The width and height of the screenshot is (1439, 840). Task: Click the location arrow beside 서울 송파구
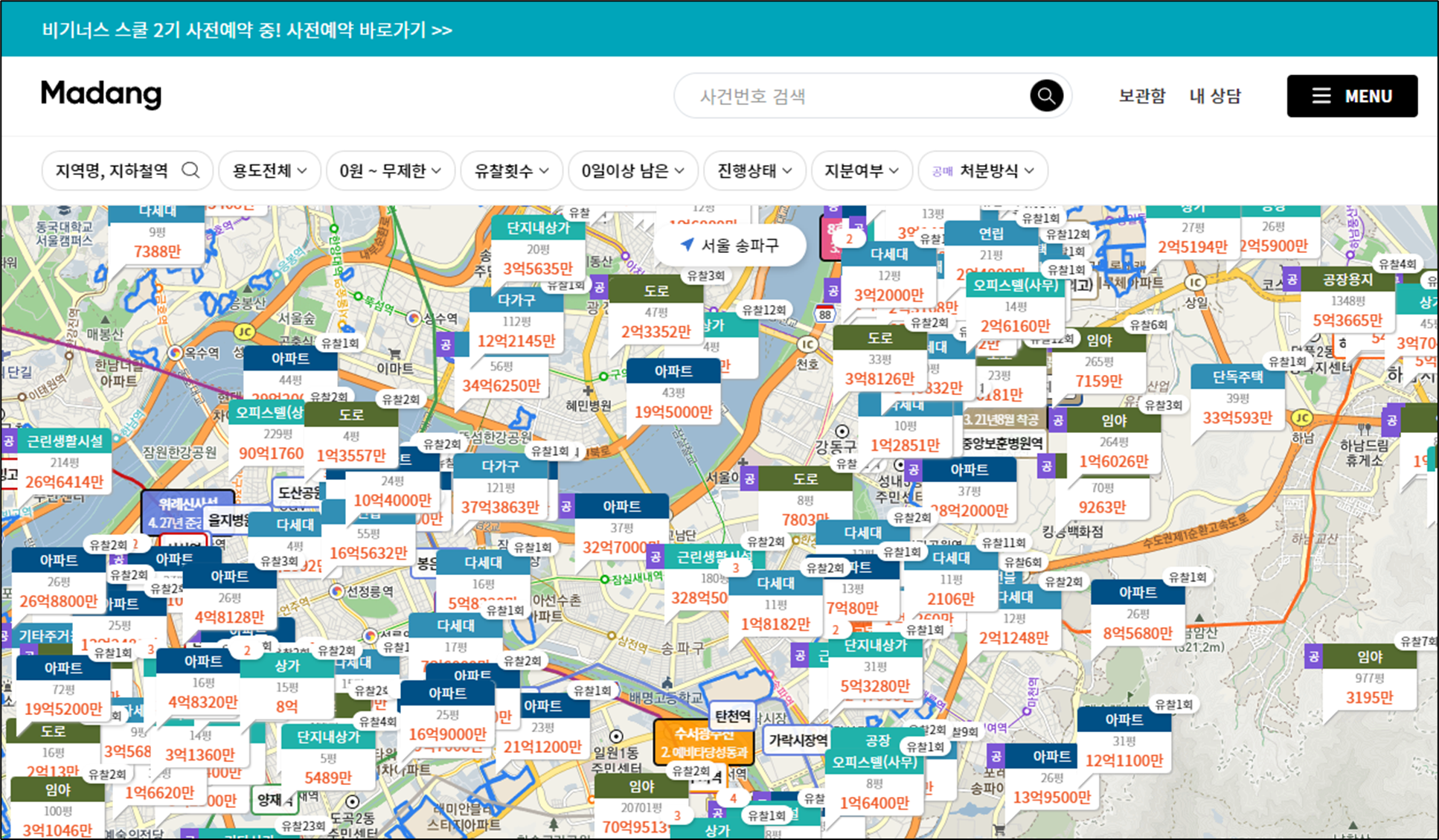point(688,245)
